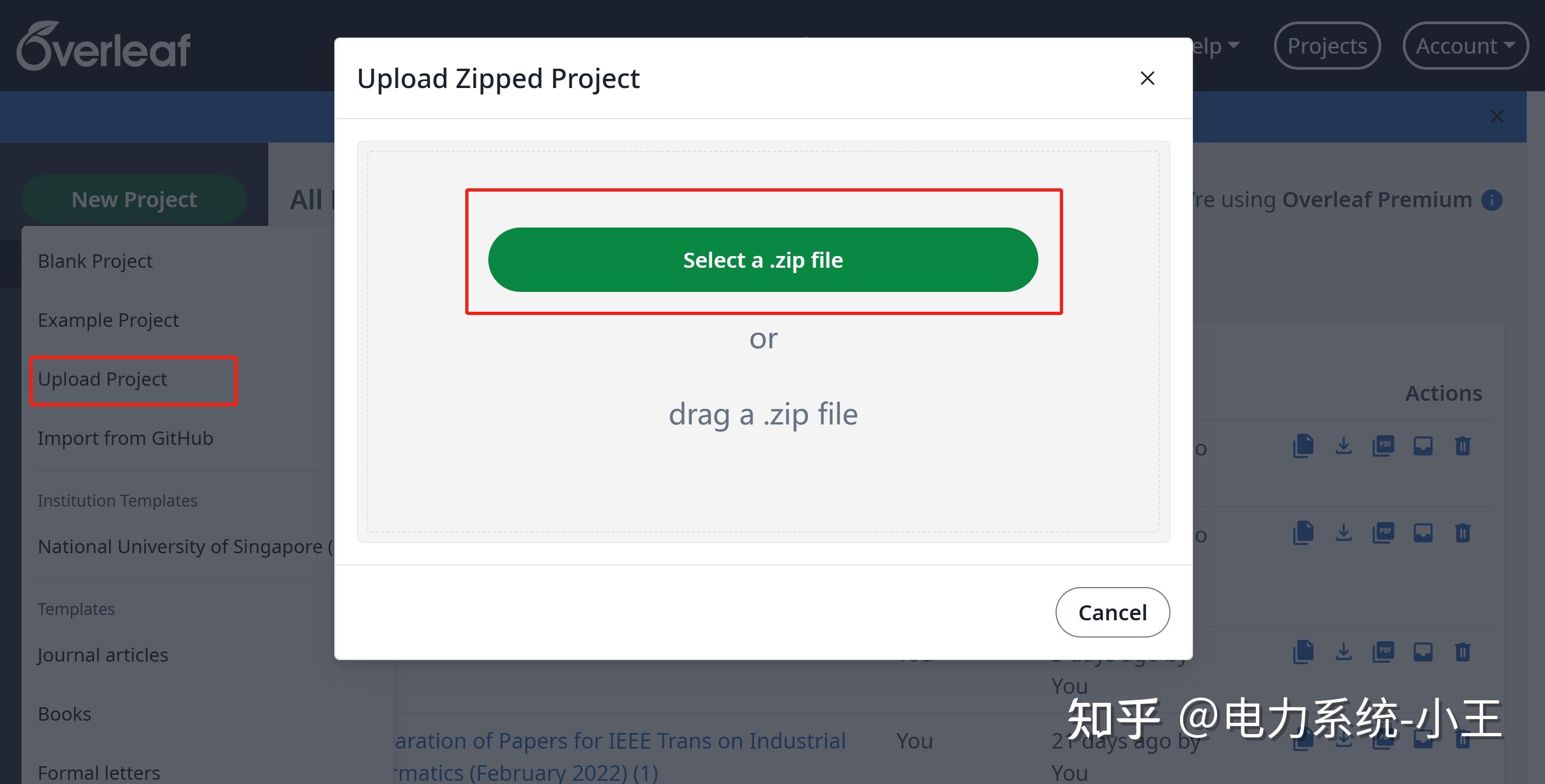Dismiss the blue notification banner
1545x784 pixels.
click(x=1496, y=116)
